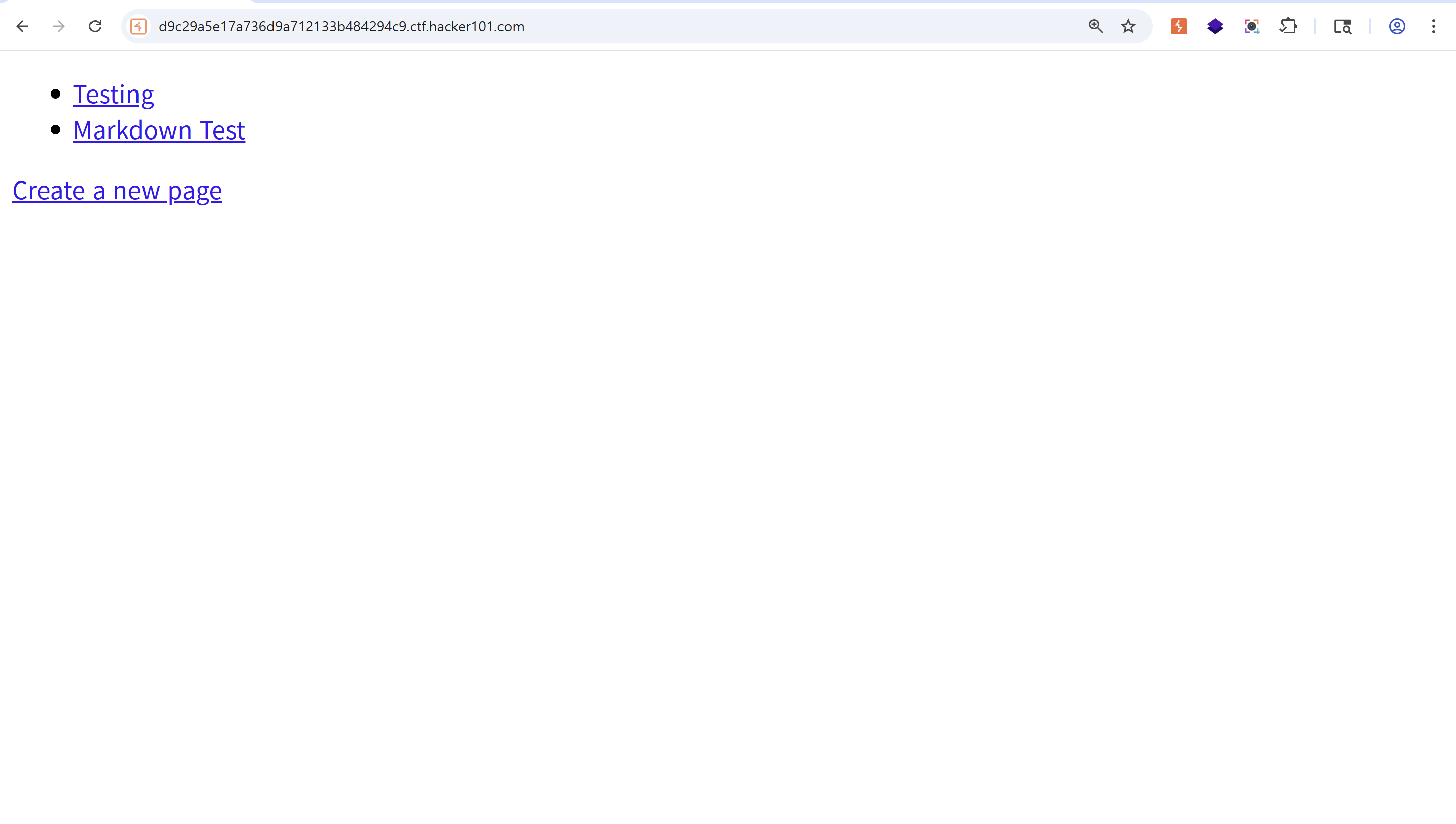Viewport: 1456px width, 824px height.
Task: Open the user profile avatar
Action: pos(1397,27)
